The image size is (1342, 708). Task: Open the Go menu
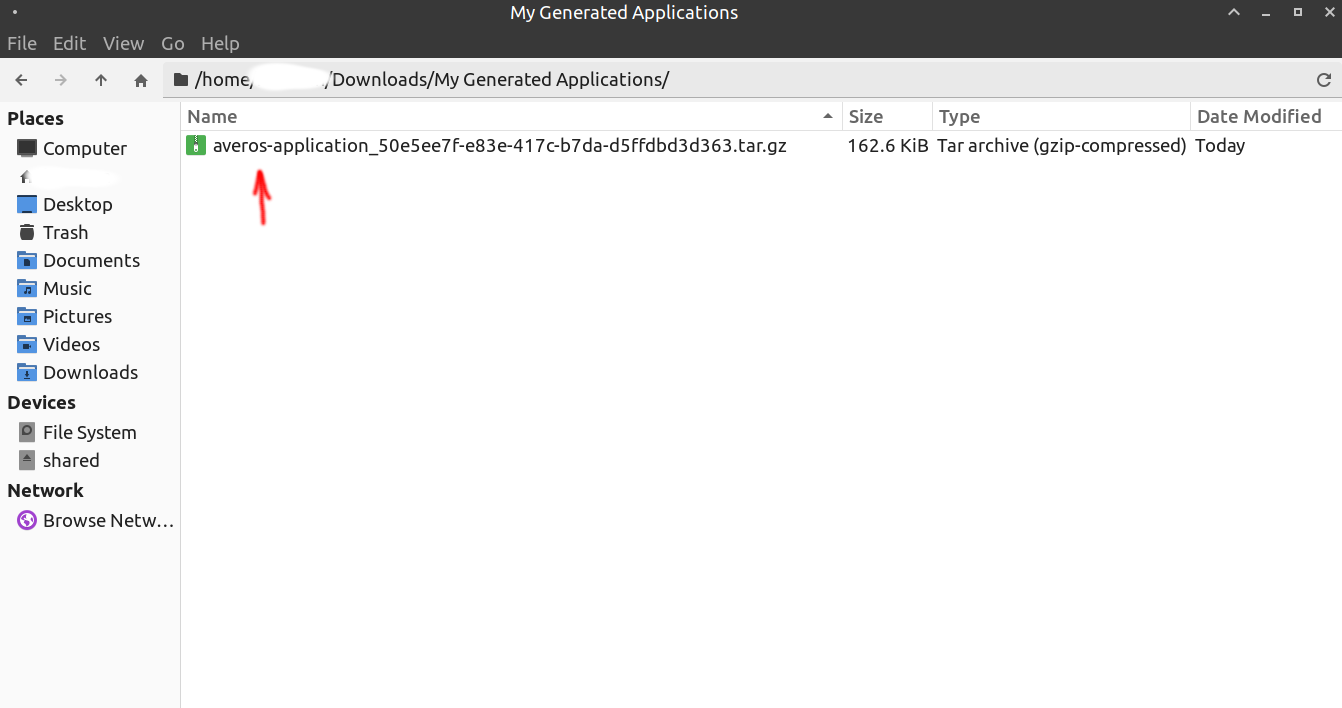pos(173,43)
